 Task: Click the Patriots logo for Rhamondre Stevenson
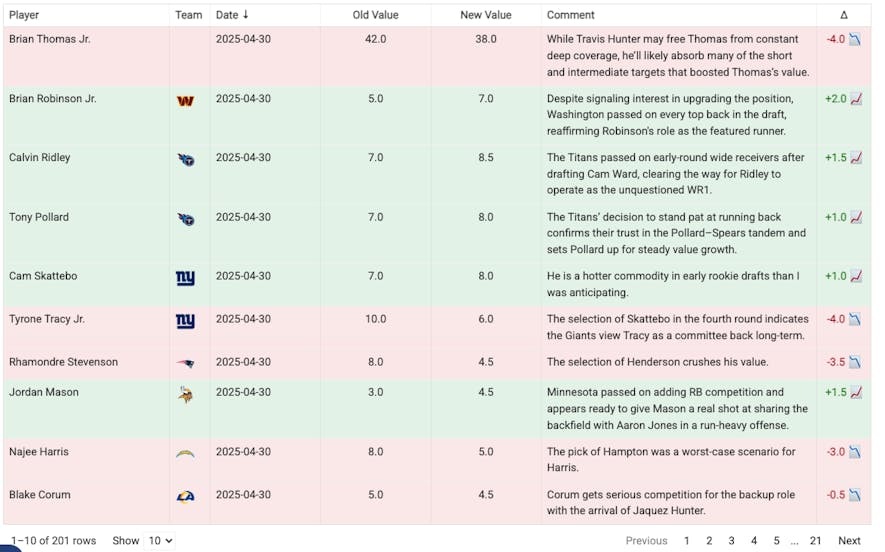coord(185,363)
